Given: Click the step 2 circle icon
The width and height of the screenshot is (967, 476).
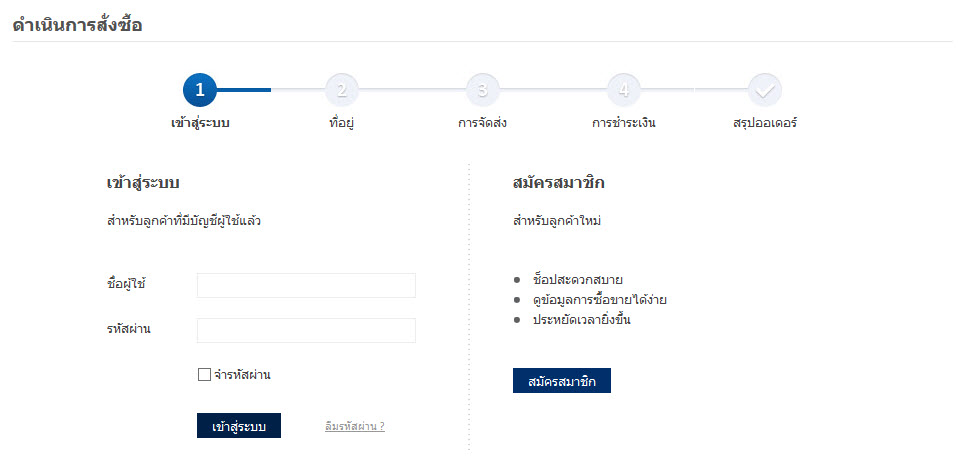Looking at the screenshot, I should (x=341, y=90).
